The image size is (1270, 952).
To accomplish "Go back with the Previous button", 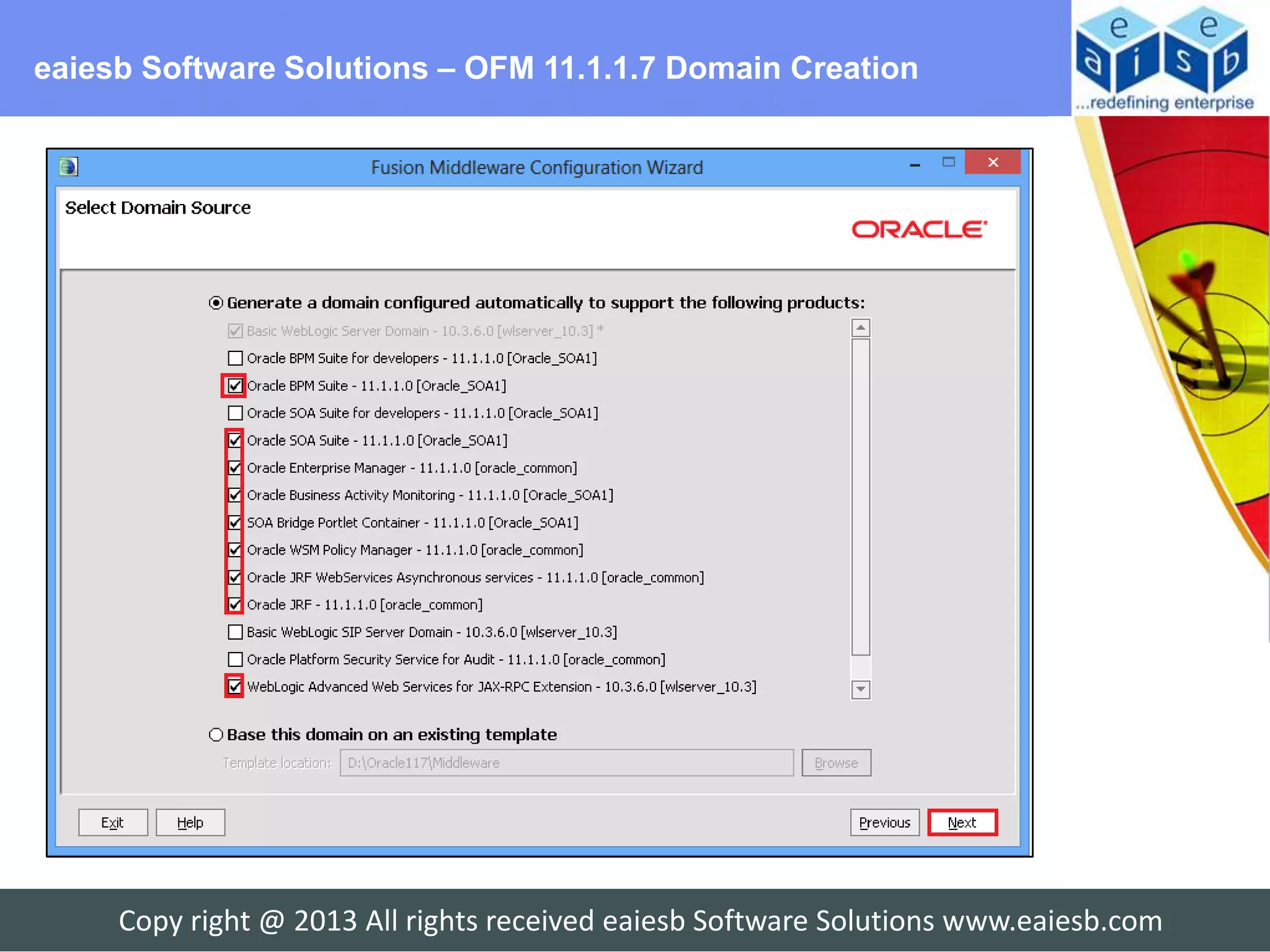I will 885,822.
